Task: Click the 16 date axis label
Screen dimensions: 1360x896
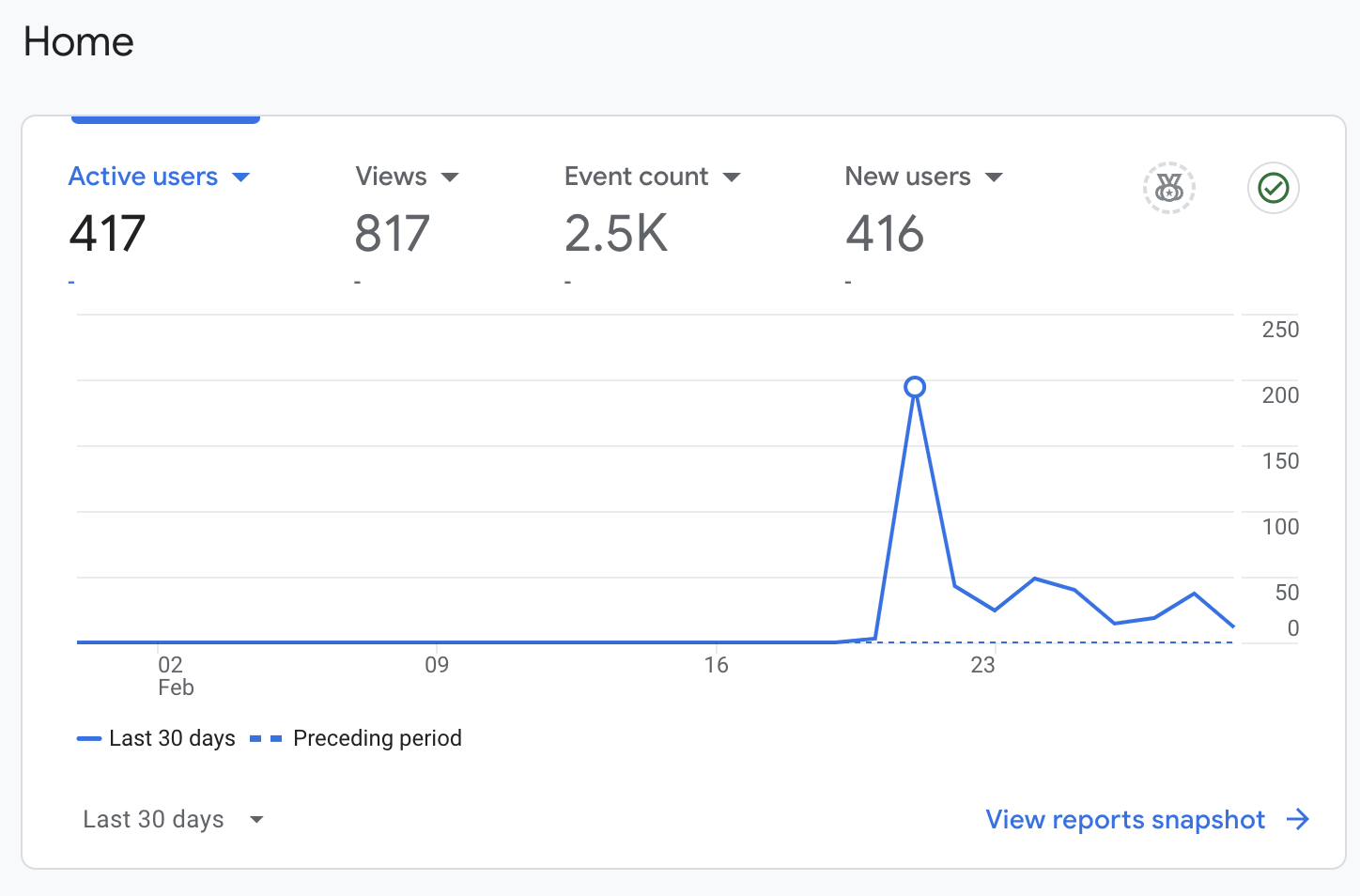Action: pos(716,665)
